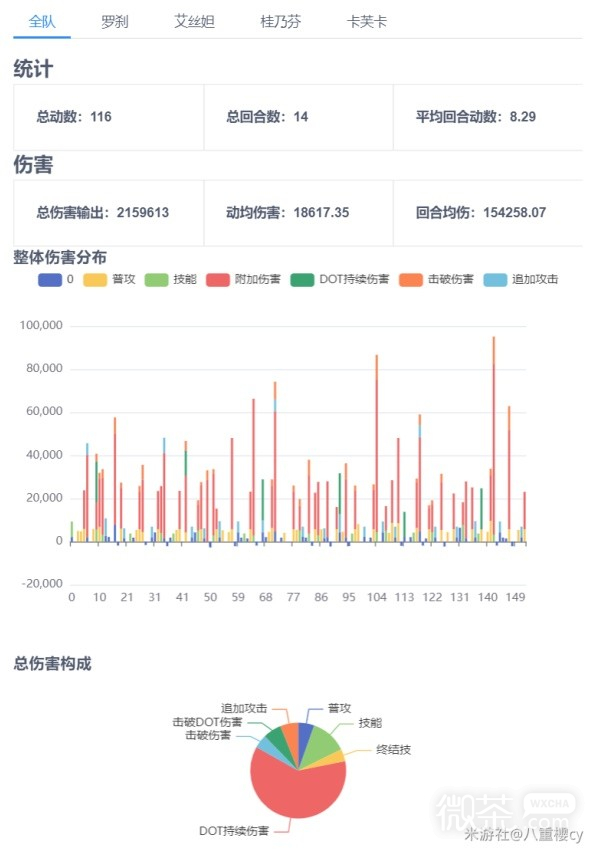
Task: Switch to the 卡芙卡 tab
Action: pyautogui.click(x=367, y=22)
